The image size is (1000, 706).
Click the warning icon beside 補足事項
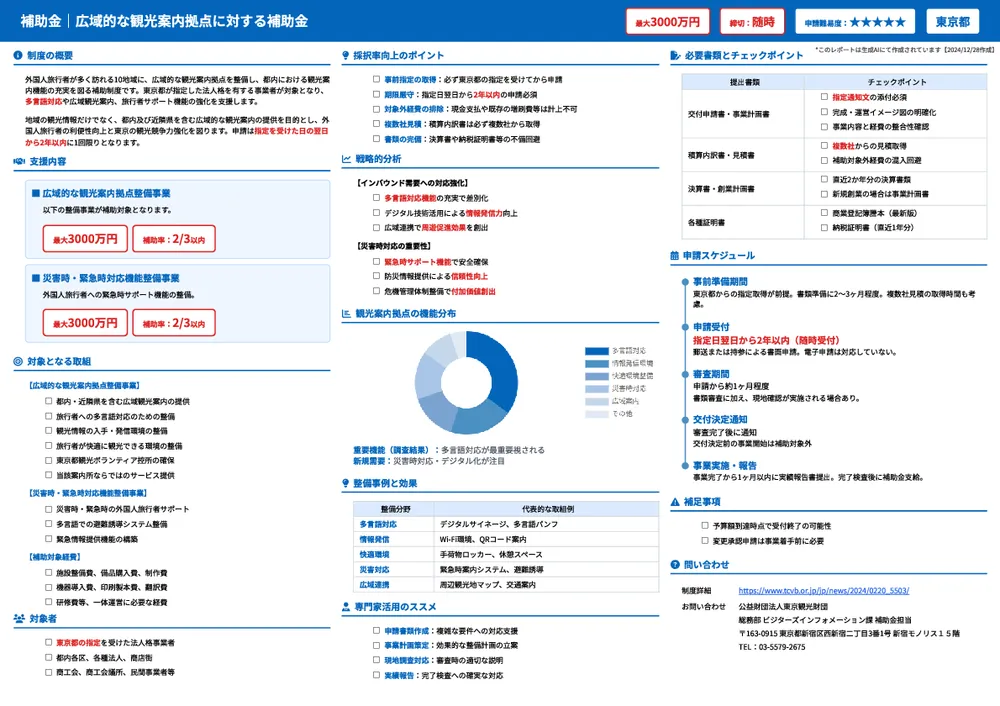[675, 502]
